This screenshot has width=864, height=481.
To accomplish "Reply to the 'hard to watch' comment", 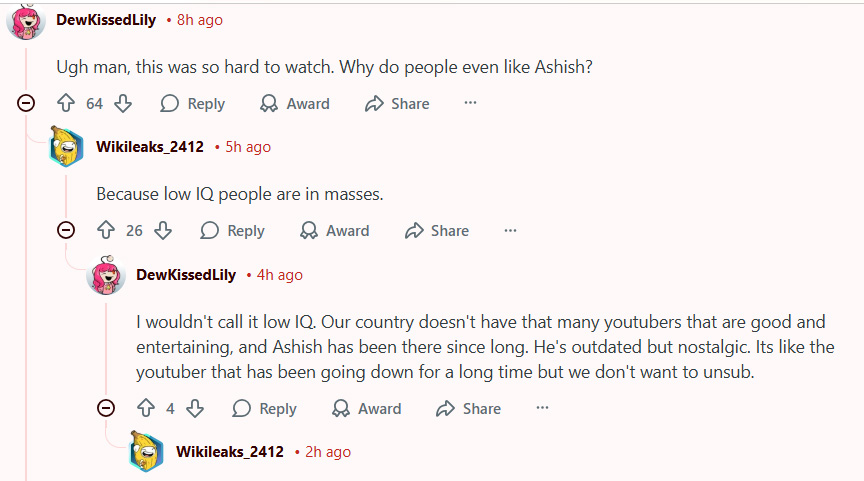I will (193, 103).
